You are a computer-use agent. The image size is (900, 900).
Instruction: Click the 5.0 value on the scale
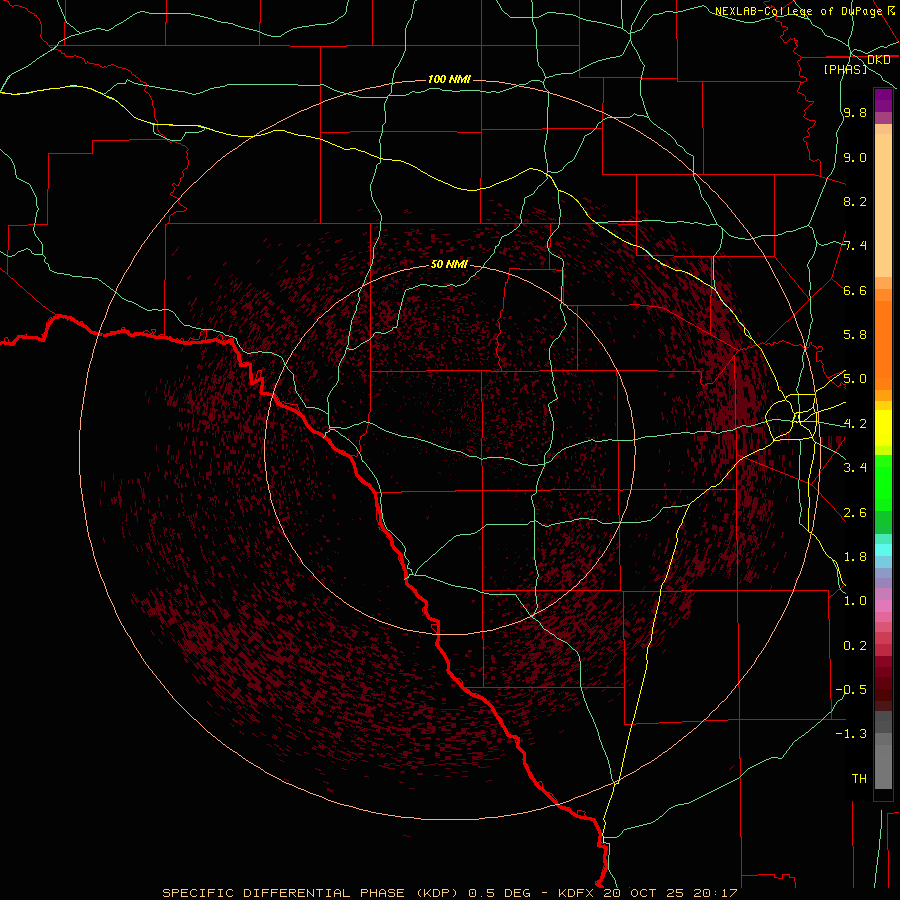pyautogui.click(x=855, y=379)
